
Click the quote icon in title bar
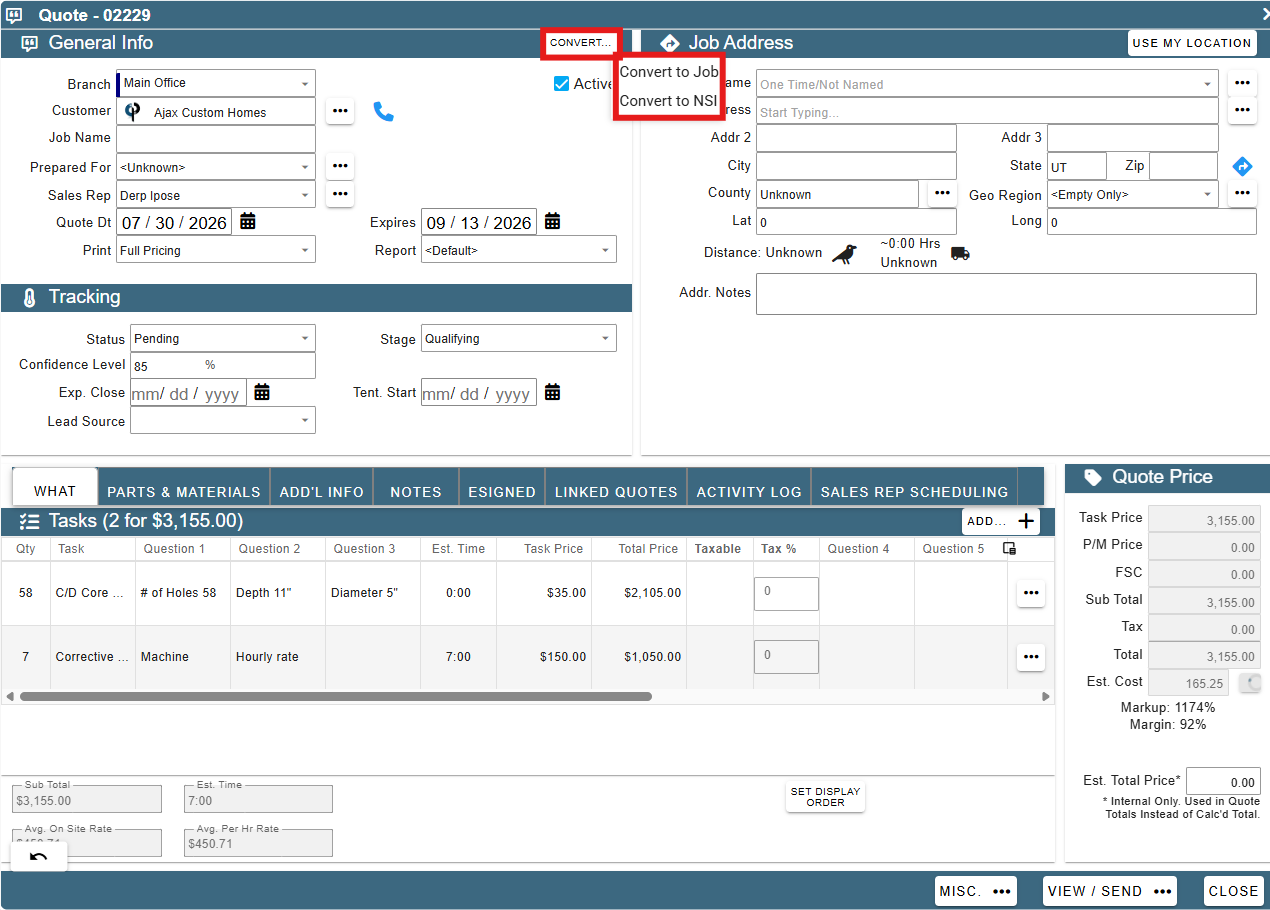click(x=15, y=15)
